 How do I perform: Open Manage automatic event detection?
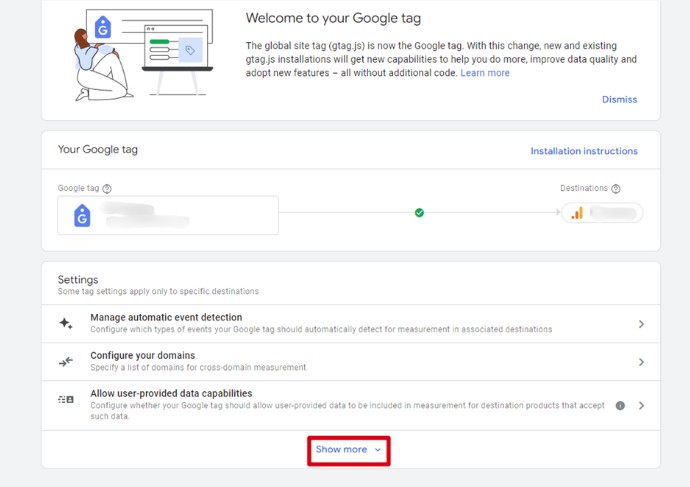[x=351, y=324]
